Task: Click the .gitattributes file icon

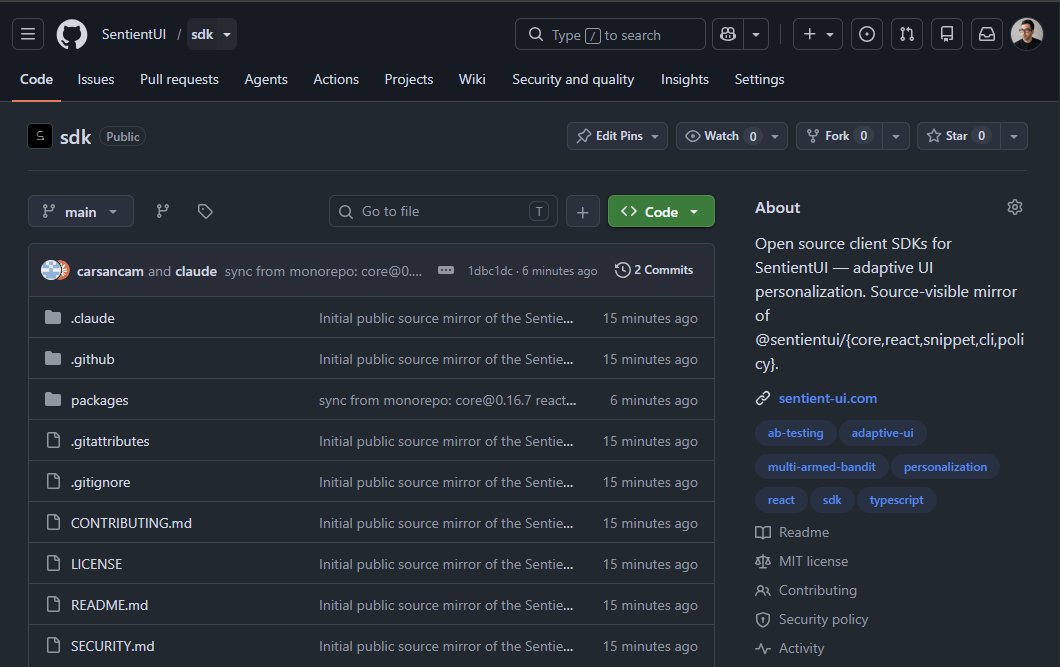Action: click(53, 441)
